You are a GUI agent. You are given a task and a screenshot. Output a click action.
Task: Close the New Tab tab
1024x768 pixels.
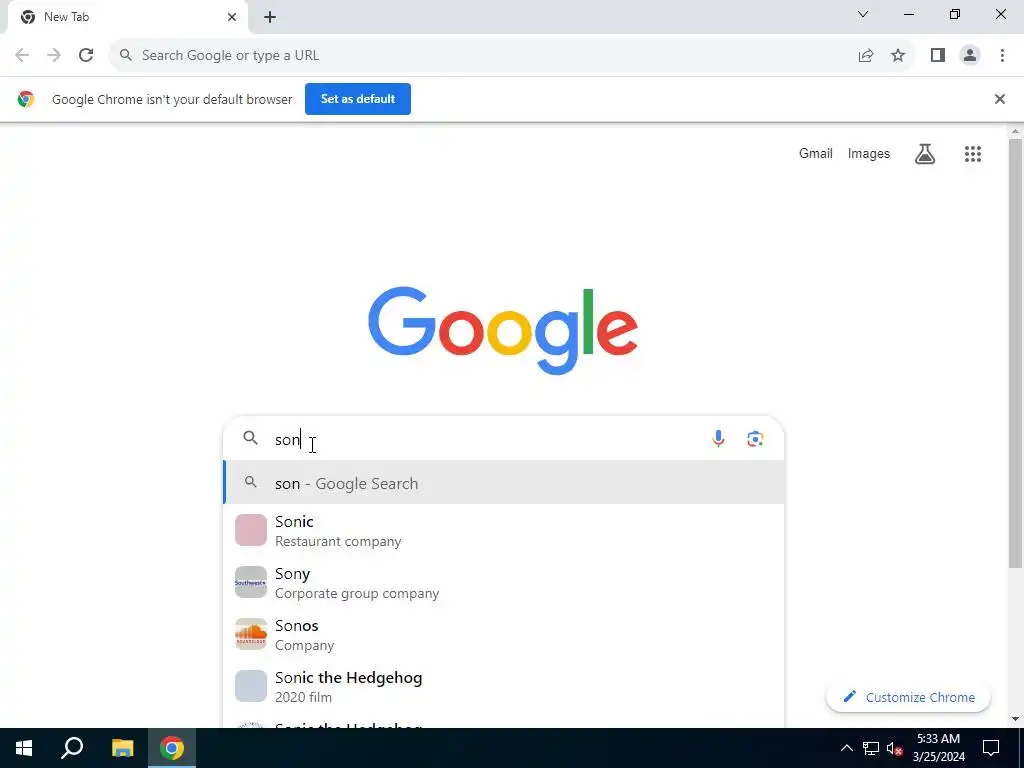click(x=232, y=18)
